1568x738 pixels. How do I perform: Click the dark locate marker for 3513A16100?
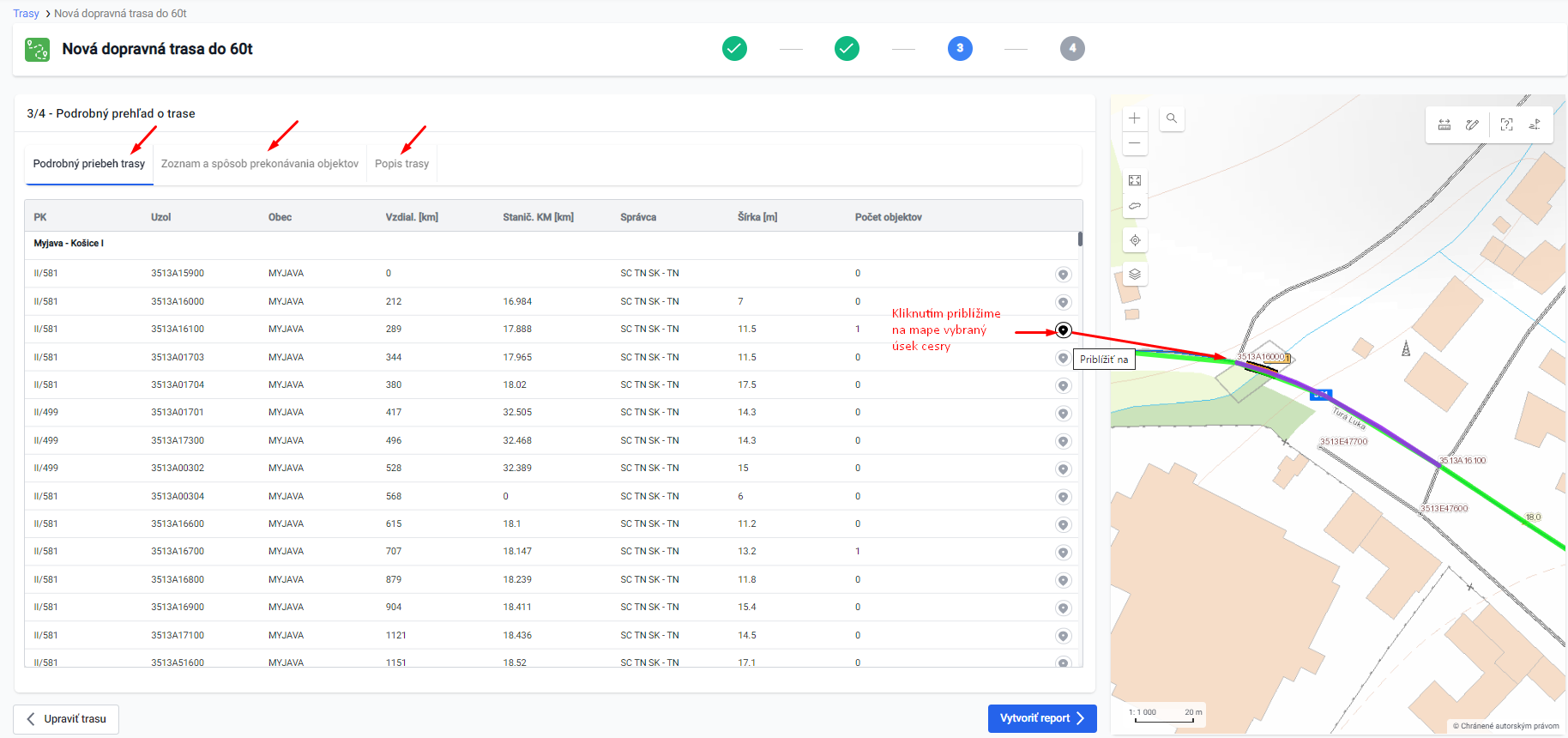coord(1063,330)
